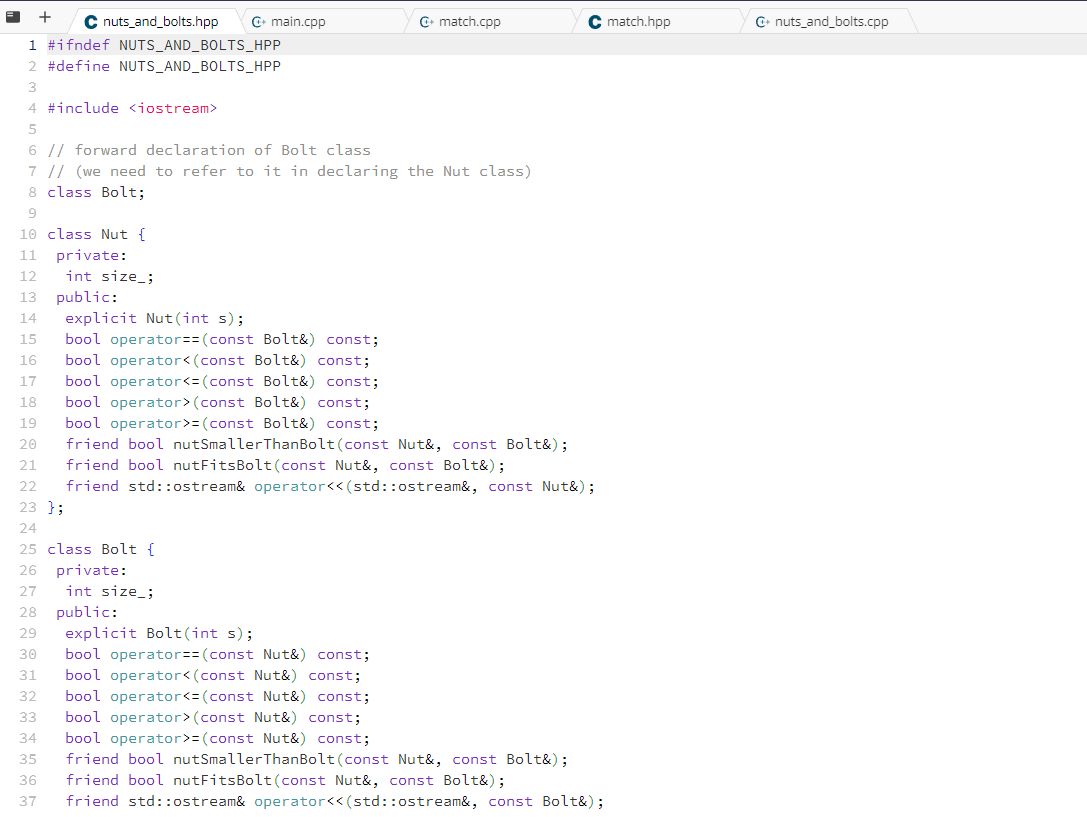Click 'operator>=(const Nut&)' on line 34
The width and height of the screenshot is (1087, 817).
[209, 739]
